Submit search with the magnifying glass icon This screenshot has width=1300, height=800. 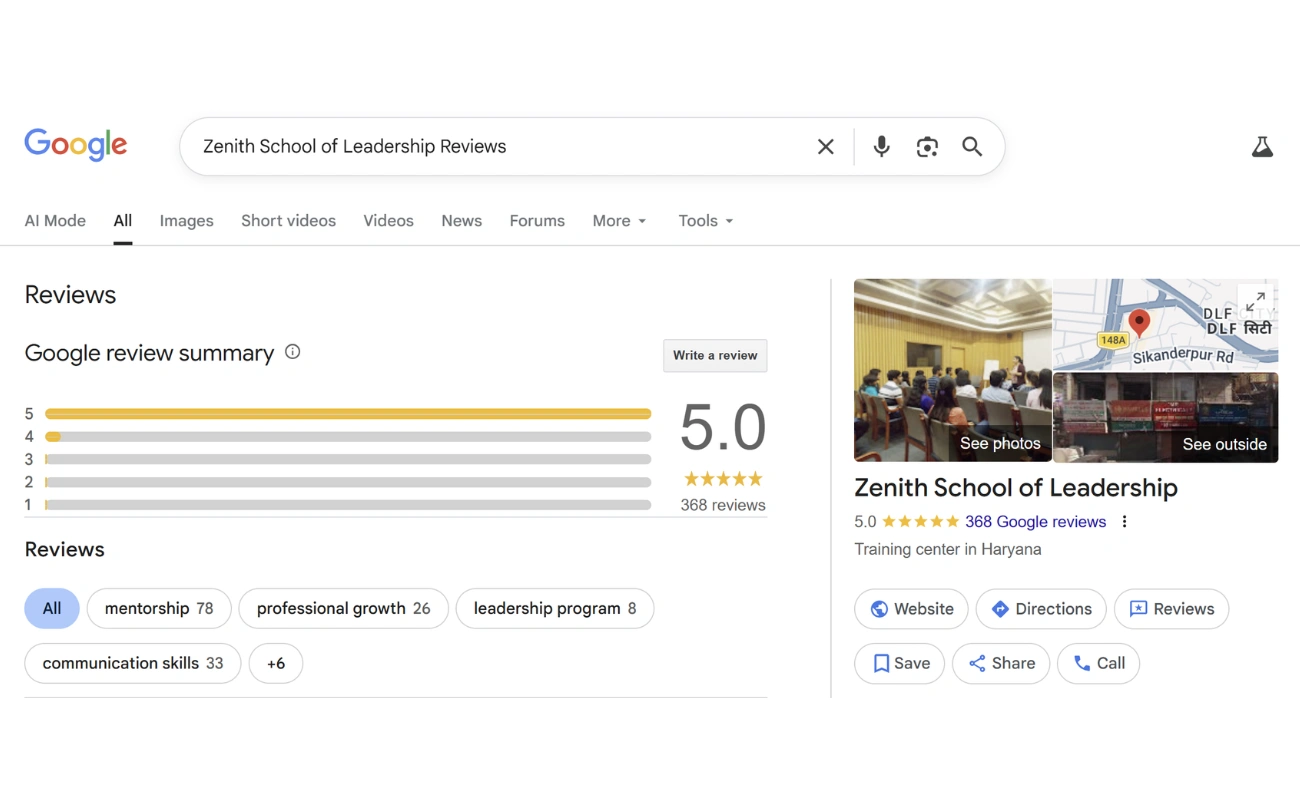pyautogui.click(x=972, y=147)
